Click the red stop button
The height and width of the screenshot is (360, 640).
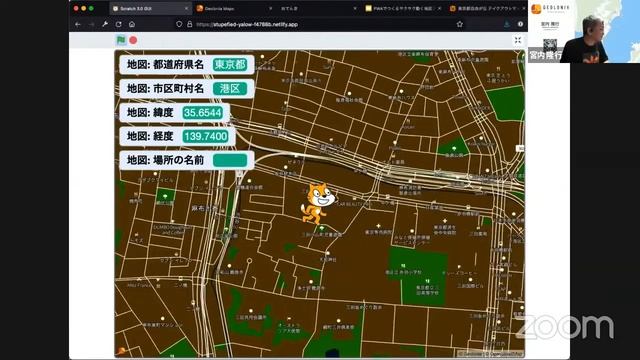[133, 40]
